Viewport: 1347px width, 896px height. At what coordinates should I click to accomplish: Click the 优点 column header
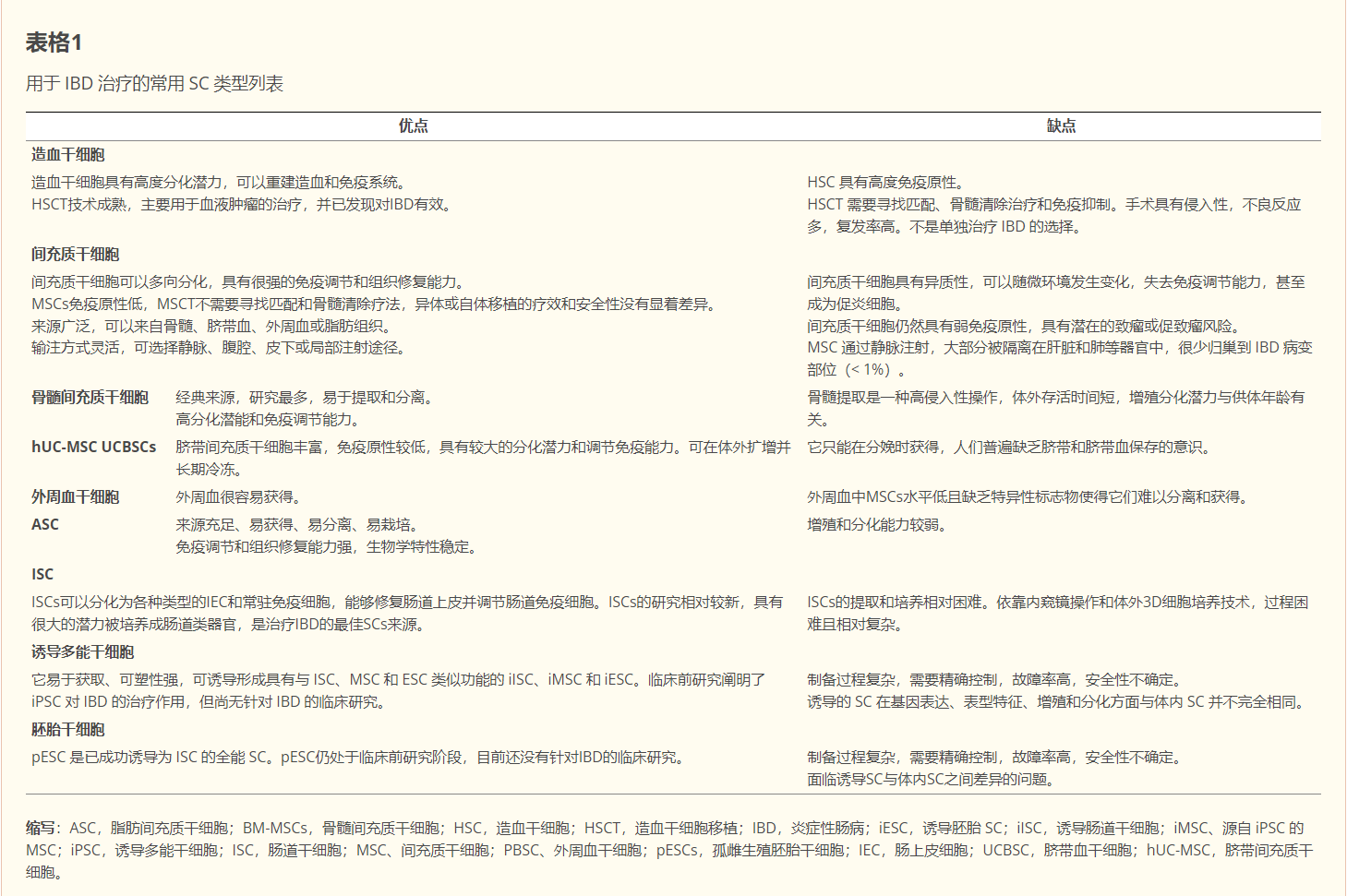[x=413, y=126]
